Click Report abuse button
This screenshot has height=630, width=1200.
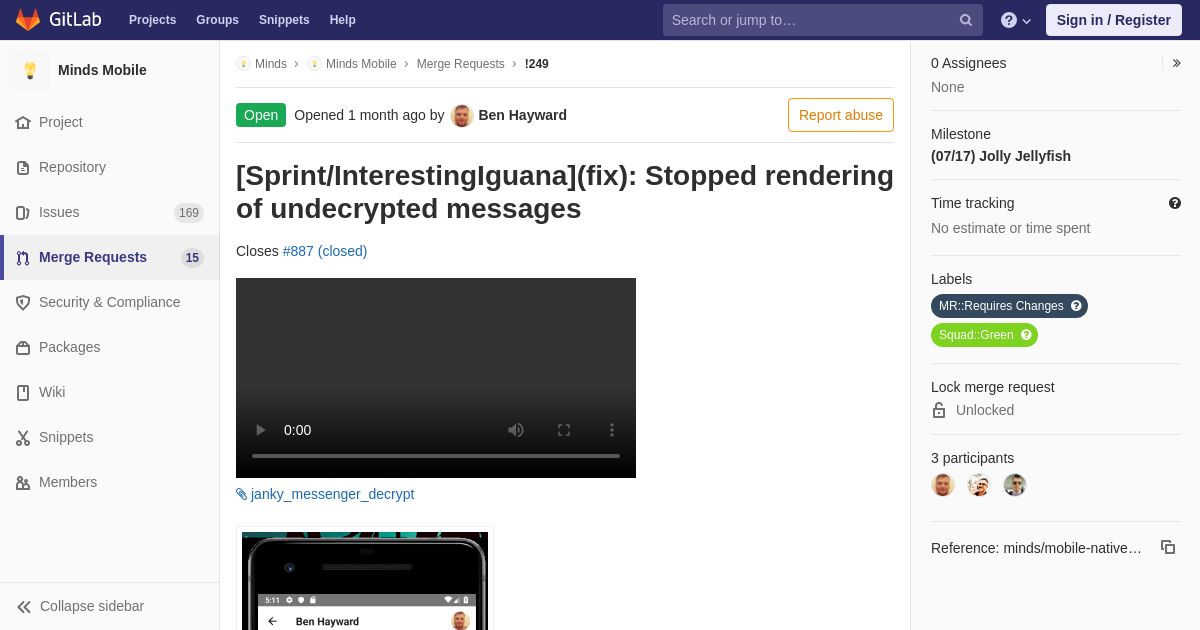pos(841,115)
